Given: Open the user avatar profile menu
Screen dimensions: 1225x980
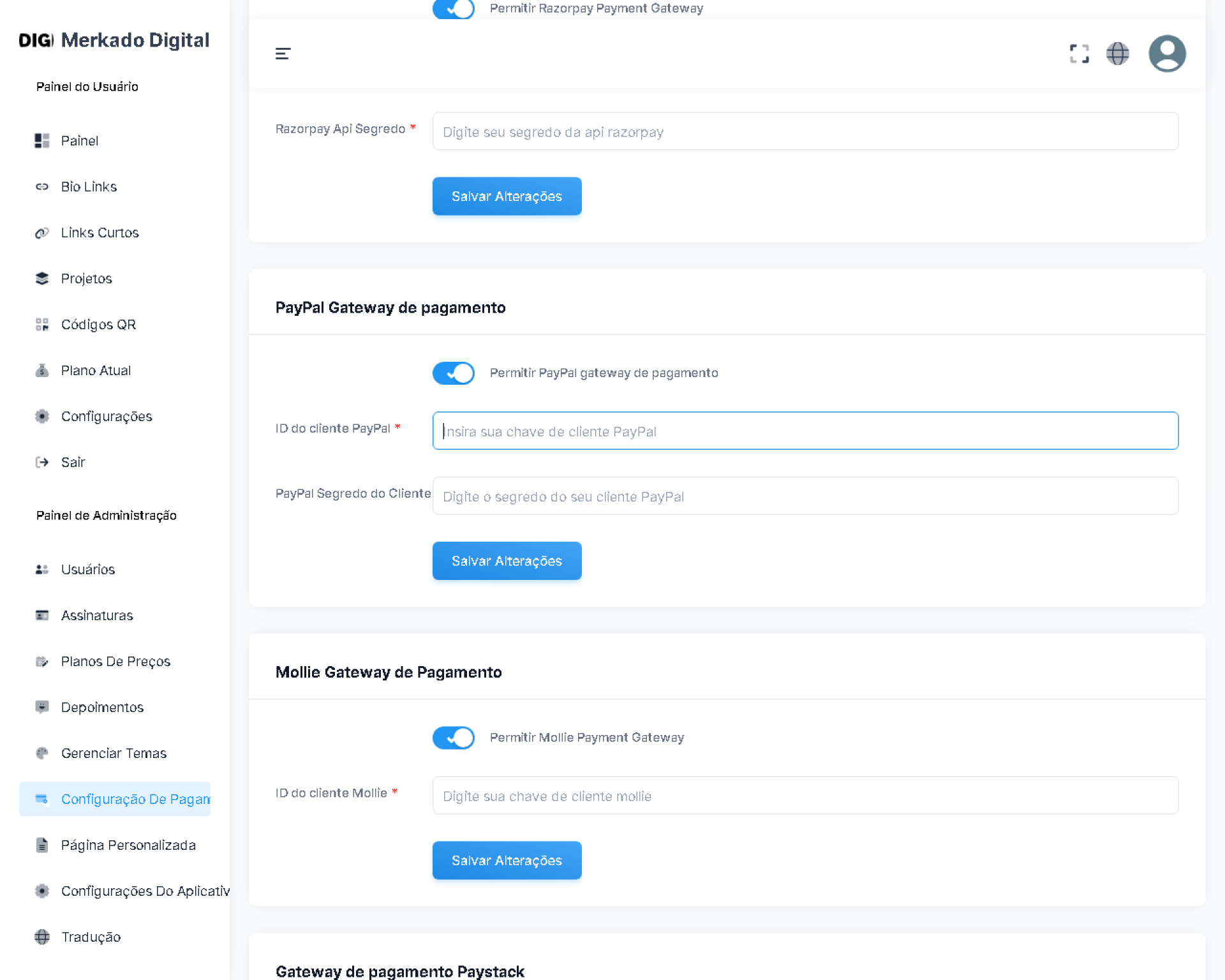Looking at the screenshot, I should click(1166, 54).
